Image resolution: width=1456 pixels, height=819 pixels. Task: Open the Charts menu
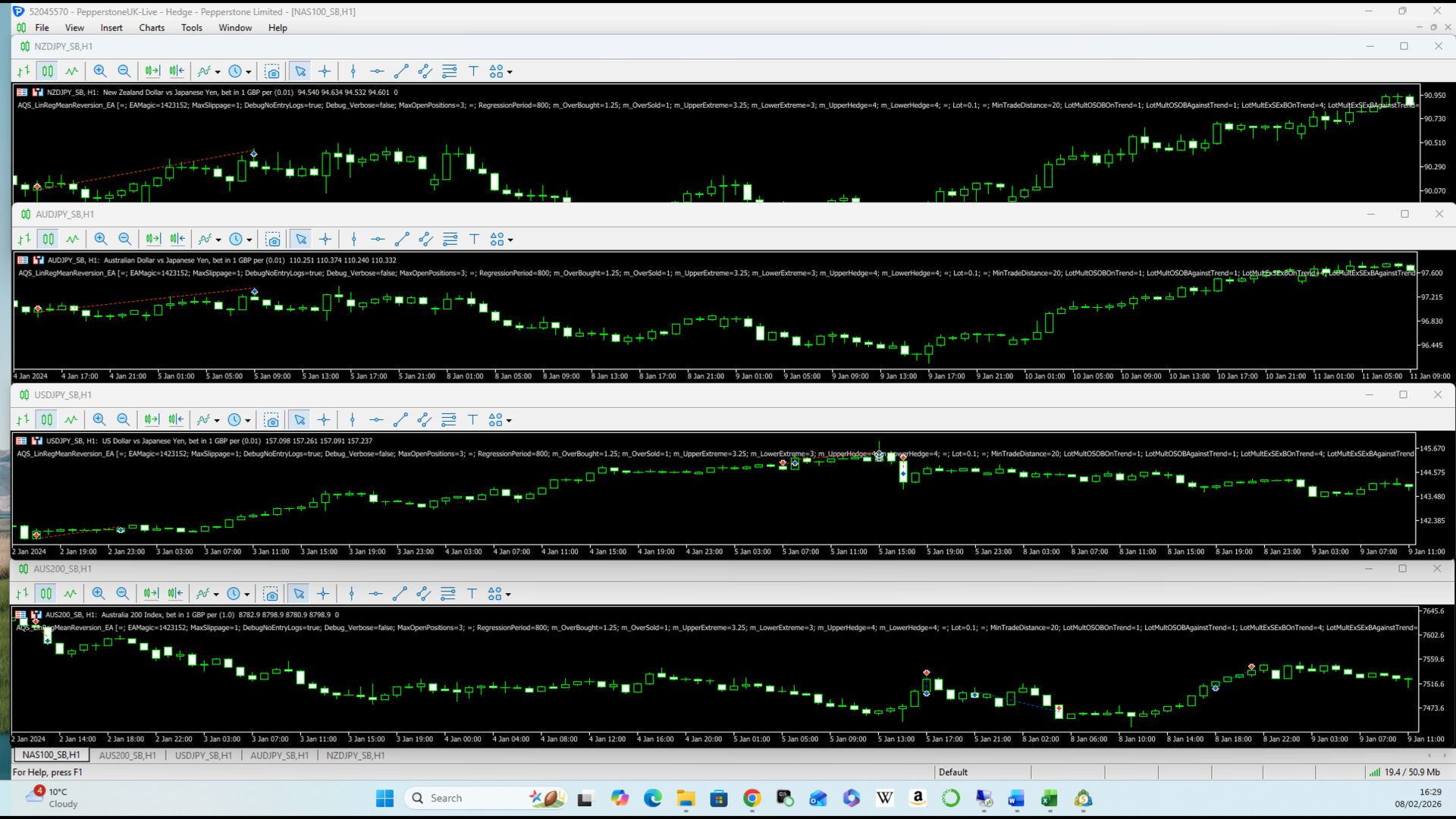(152, 28)
